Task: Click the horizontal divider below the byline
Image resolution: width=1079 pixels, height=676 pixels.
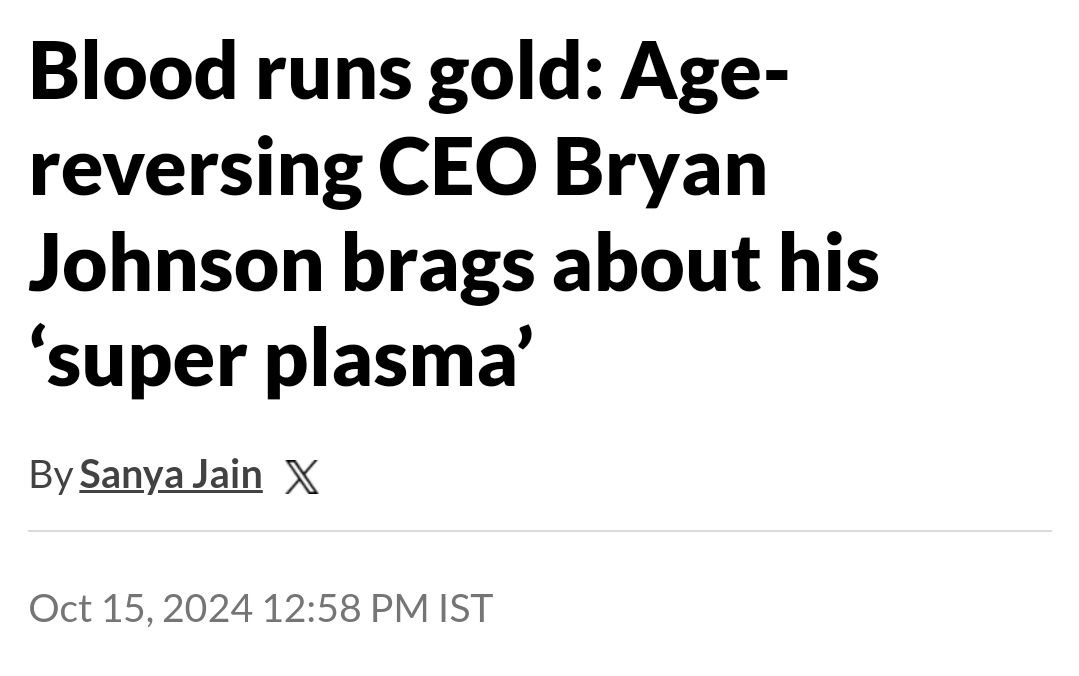Action: [540, 531]
